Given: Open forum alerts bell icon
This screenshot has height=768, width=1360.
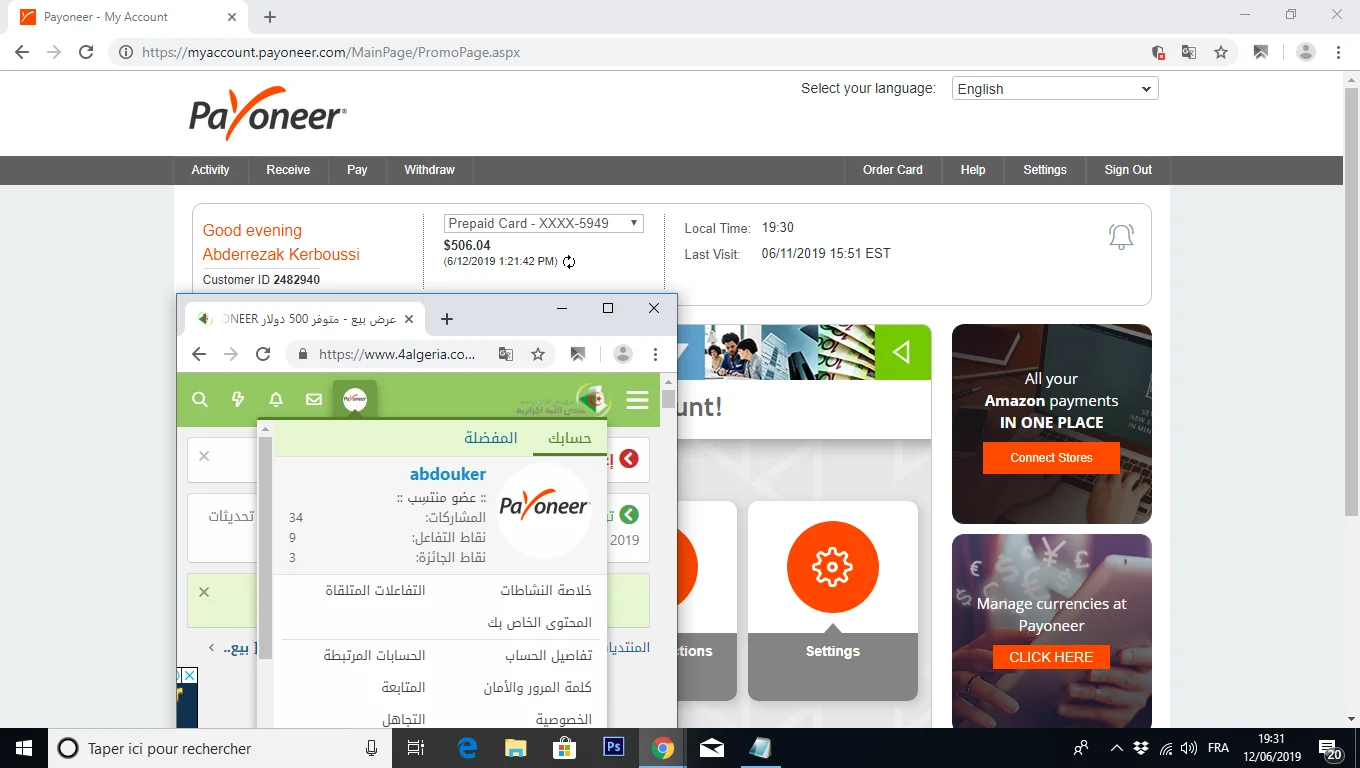Looking at the screenshot, I should pyautogui.click(x=276, y=400).
